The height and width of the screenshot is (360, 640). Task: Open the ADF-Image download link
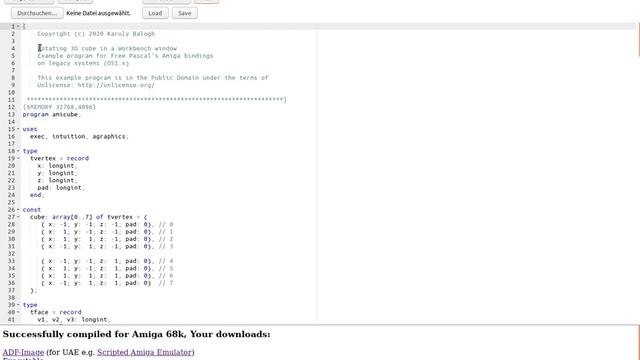coord(23,352)
